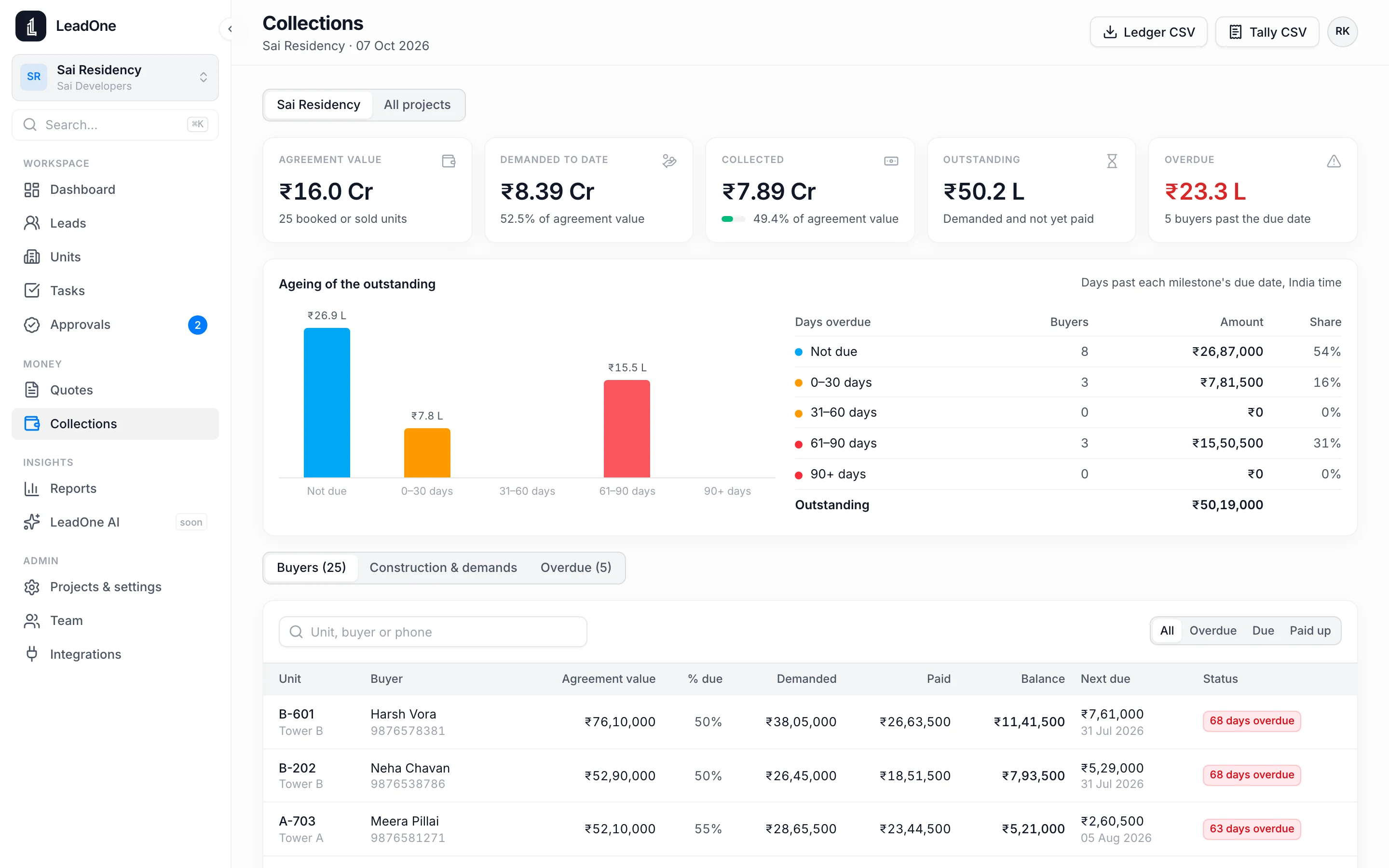
Task: Open the Team page
Action: [115, 621]
